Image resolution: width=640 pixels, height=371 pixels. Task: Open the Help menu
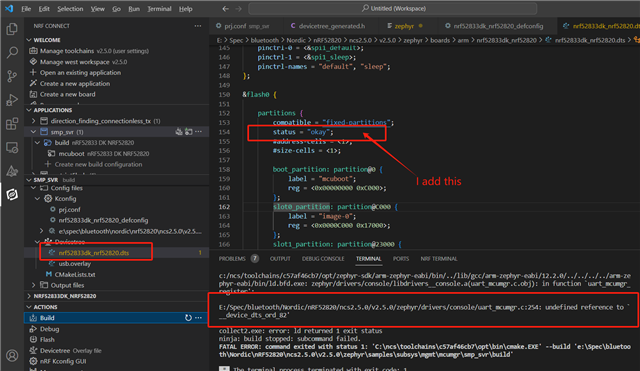click(x=186, y=9)
